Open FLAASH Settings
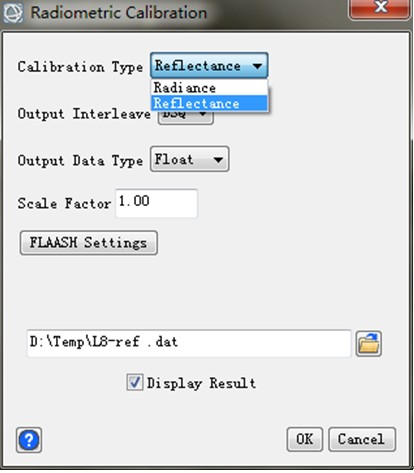The width and height of the screenshot is (414, 473). click(89, 243)
